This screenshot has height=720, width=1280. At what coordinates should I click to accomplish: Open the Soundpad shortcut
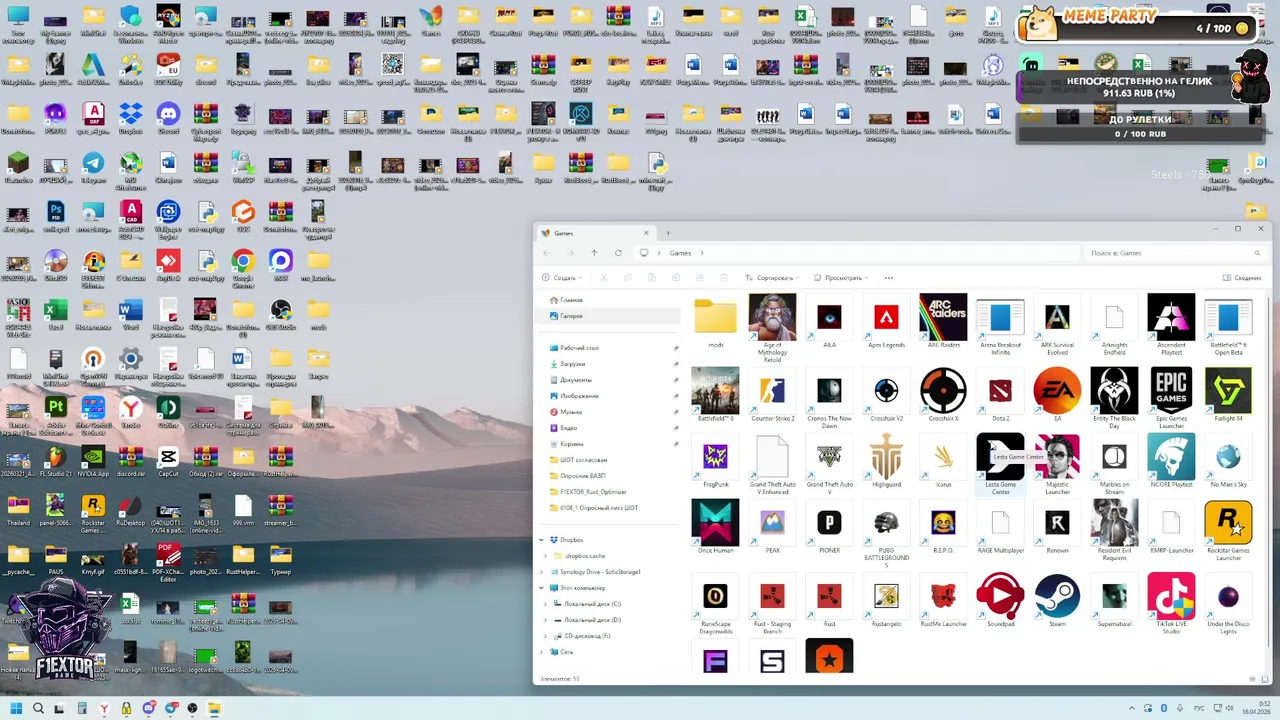tap(1000, 601)
